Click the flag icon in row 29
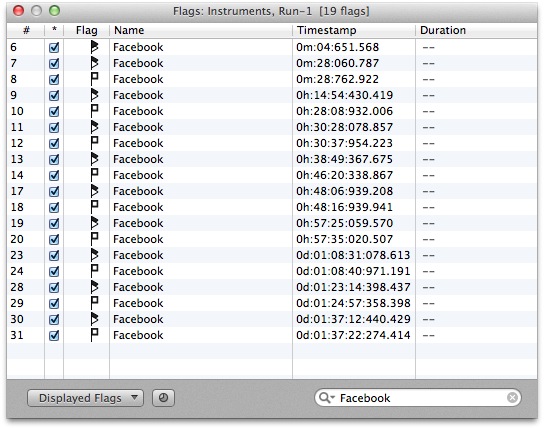This screenshot has height=429, width=544. (x=94, y=303)
